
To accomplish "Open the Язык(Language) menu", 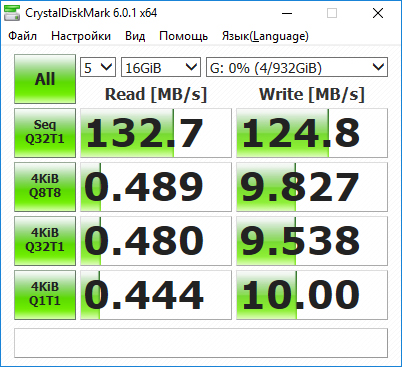I will click(265, 36).
